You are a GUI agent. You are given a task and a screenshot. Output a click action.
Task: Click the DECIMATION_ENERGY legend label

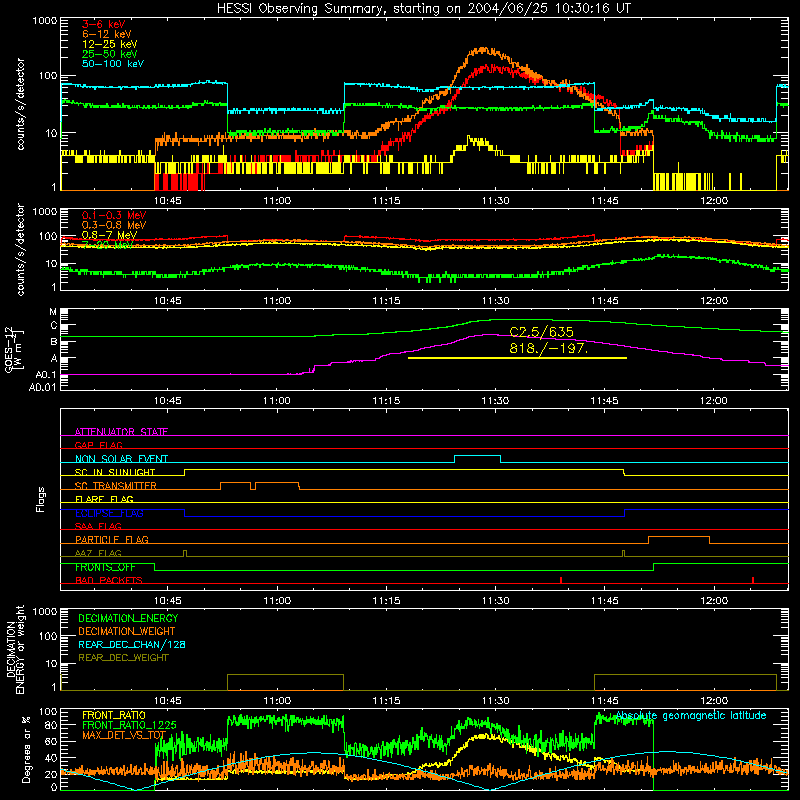click(x=128, y=618)
